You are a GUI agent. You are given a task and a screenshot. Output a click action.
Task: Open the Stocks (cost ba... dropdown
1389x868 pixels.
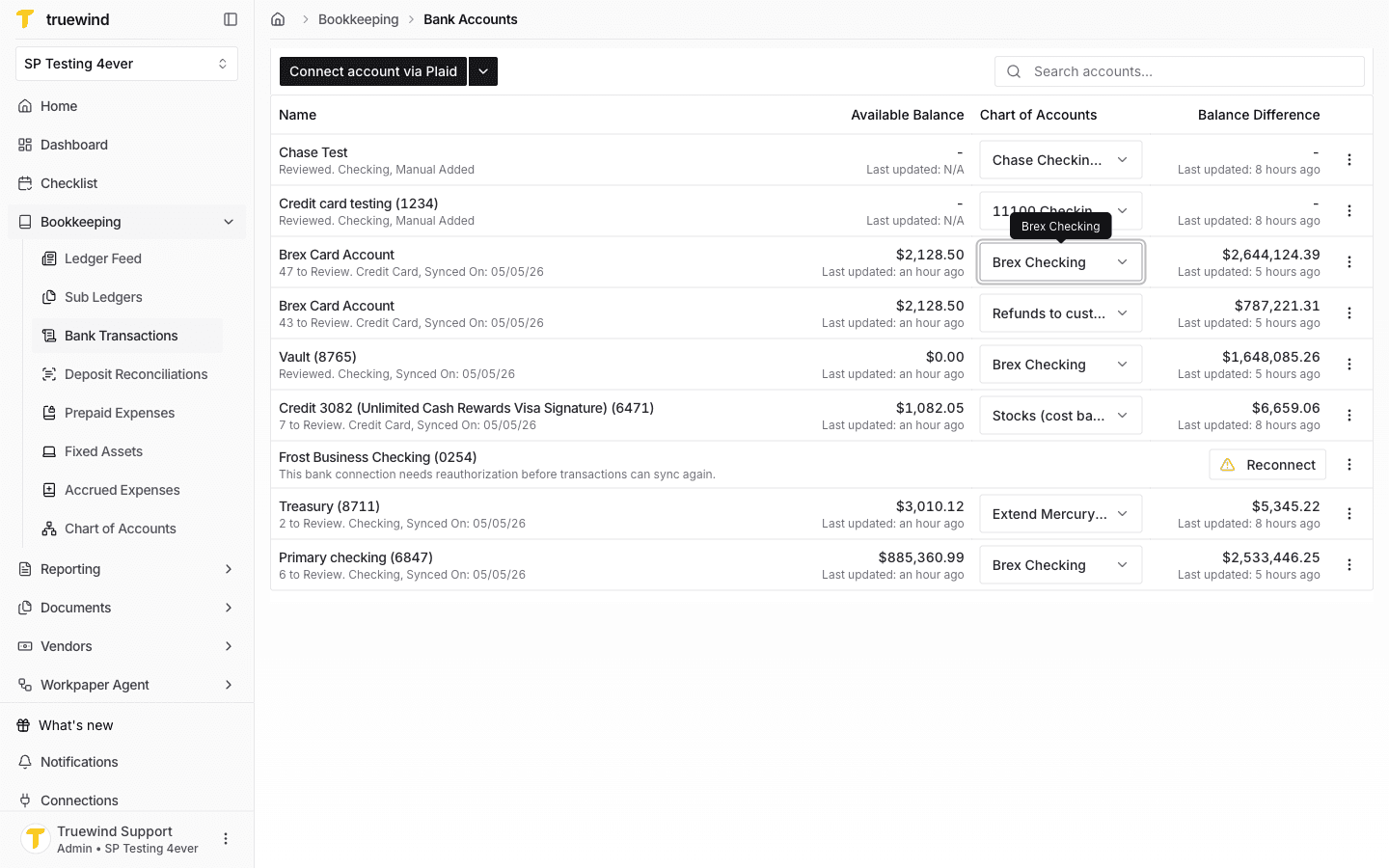[x=1061, y=416]
